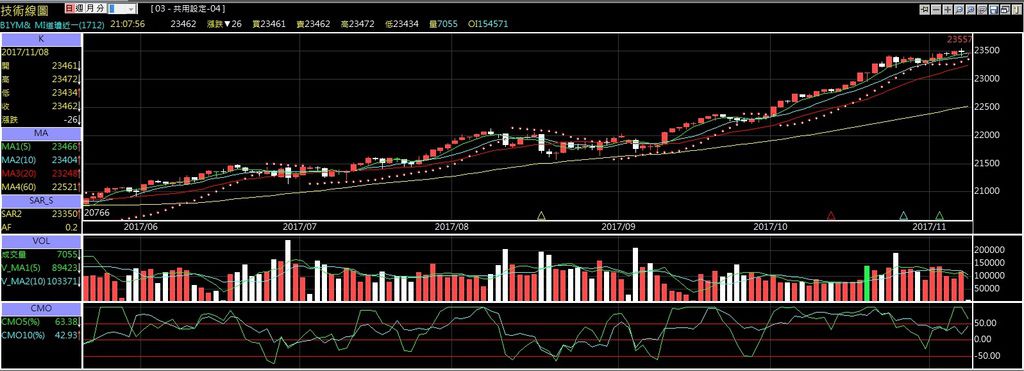Click the 量7055 volume in header

point(444,24)
